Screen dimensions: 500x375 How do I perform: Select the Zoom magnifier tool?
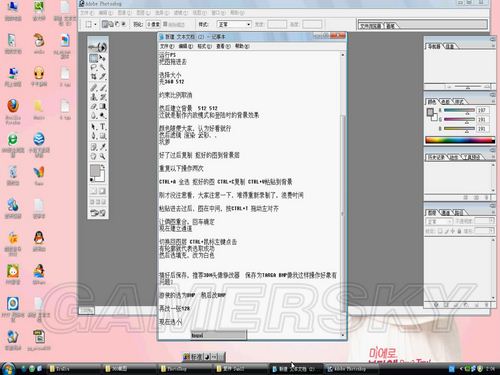103,156
